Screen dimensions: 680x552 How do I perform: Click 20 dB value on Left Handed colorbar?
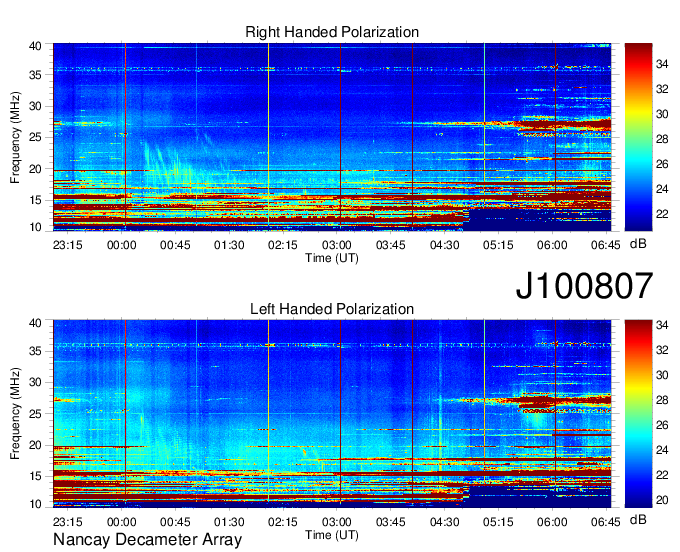(662, 500)
